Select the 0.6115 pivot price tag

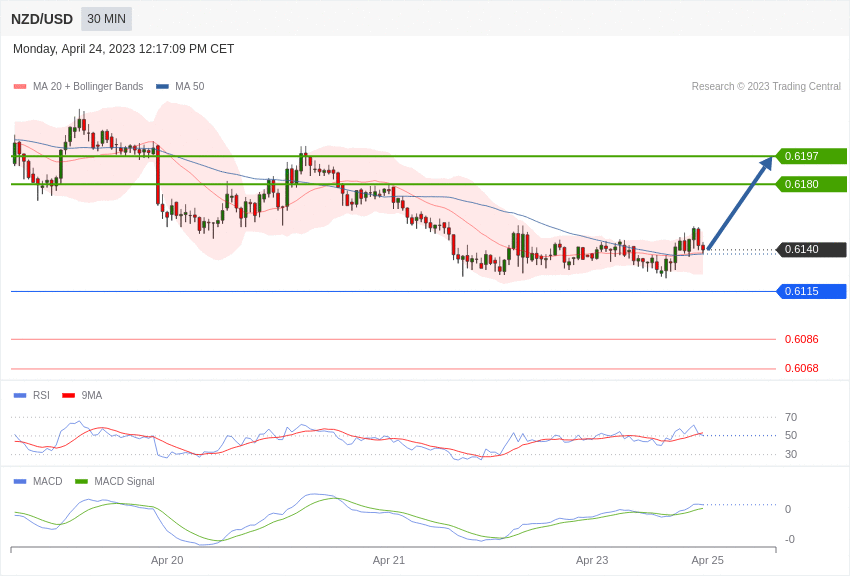[x=812, y=292]
